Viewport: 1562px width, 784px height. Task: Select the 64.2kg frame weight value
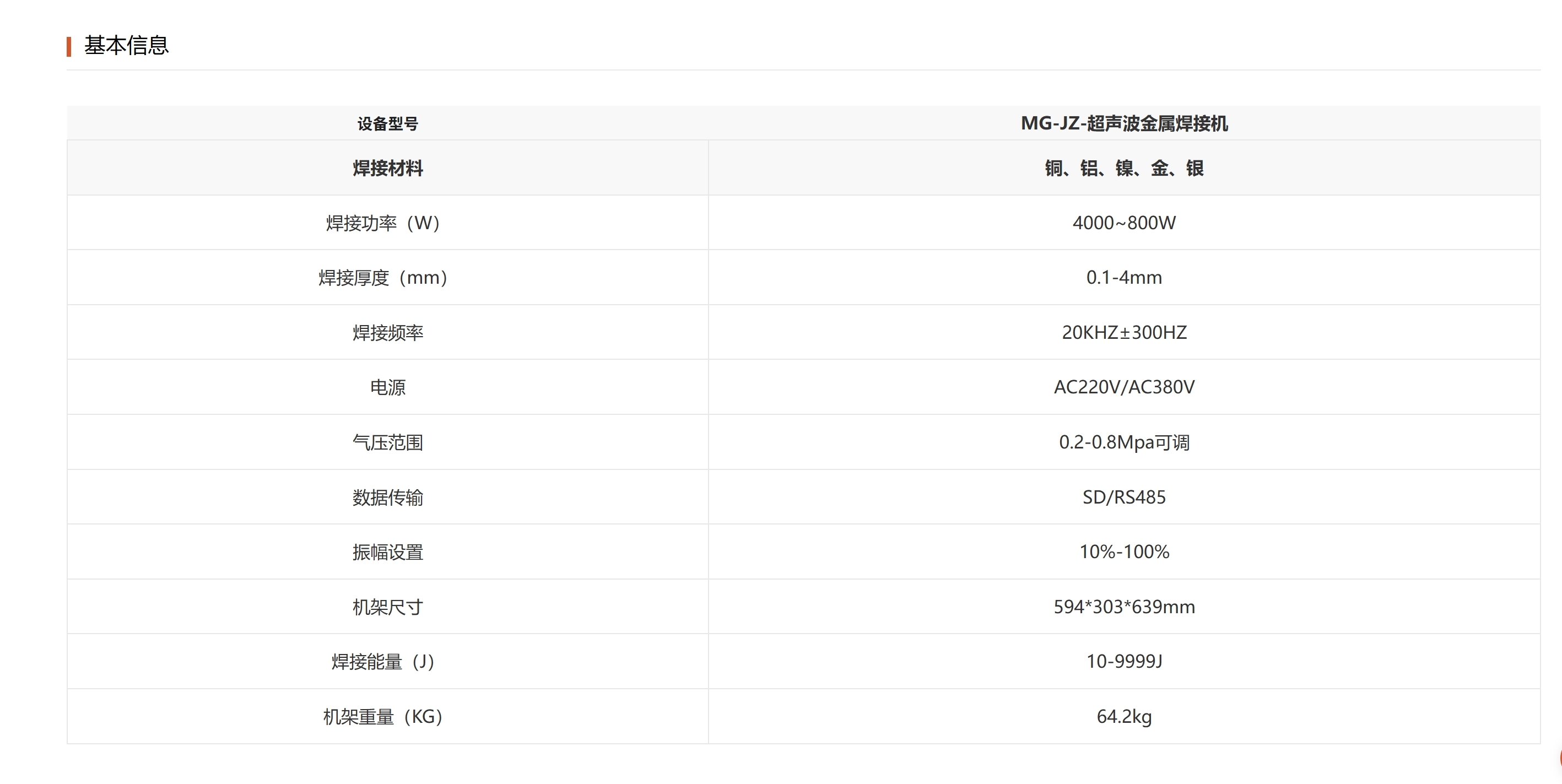pyautogui.click(x=1123, y=717)
